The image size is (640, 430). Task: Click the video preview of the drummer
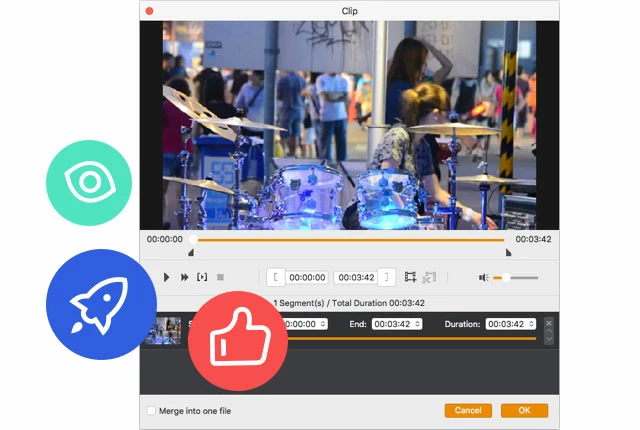349,125
